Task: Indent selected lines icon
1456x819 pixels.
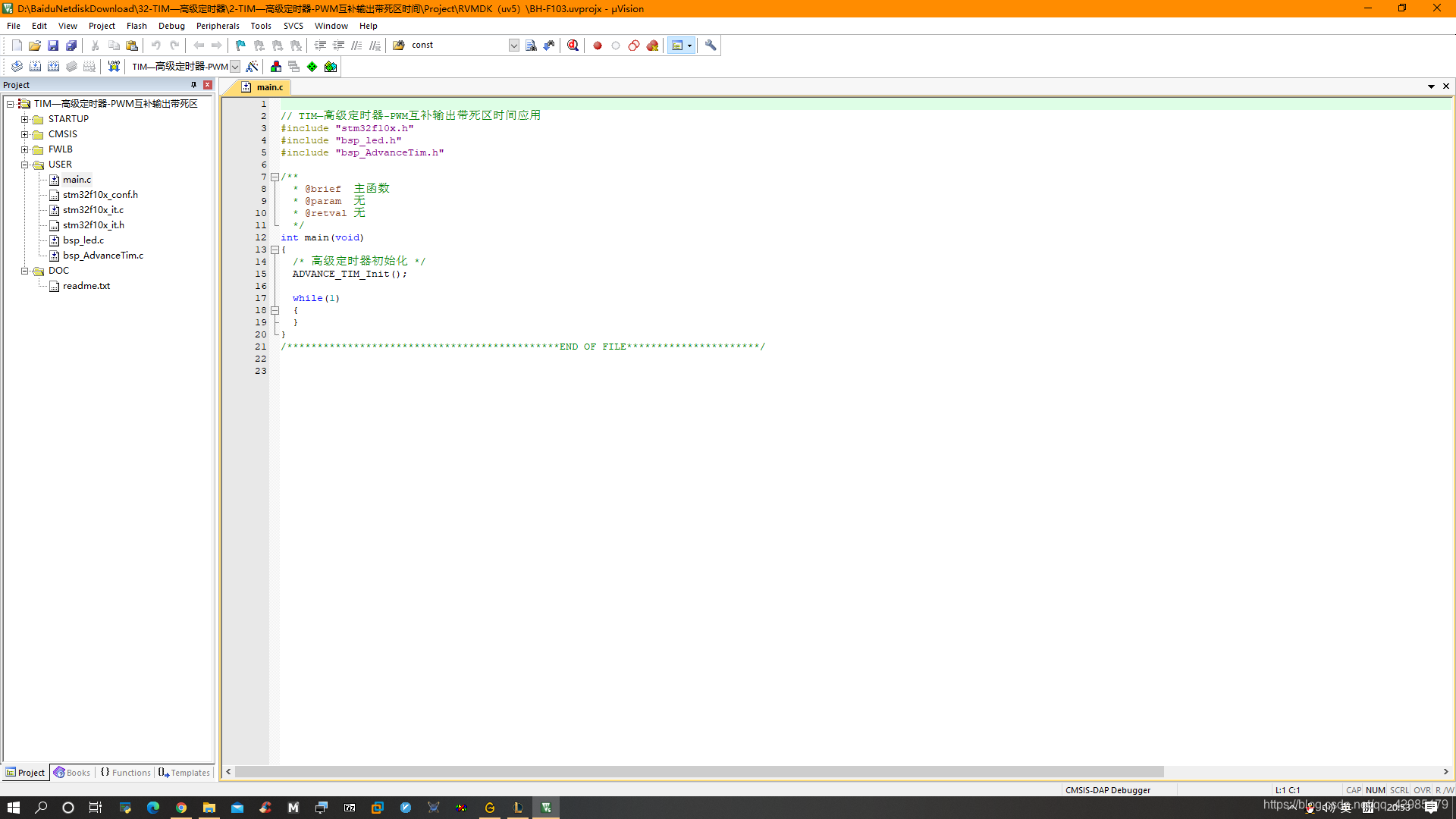Action: click(x=320, y=45)
